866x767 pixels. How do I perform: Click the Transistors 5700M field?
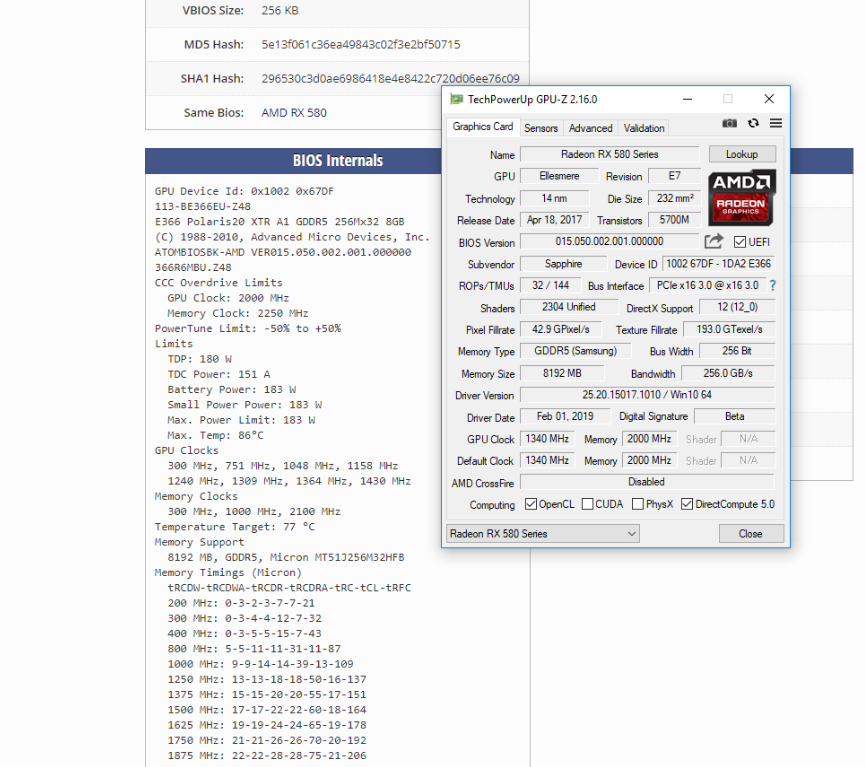[674, 220]
